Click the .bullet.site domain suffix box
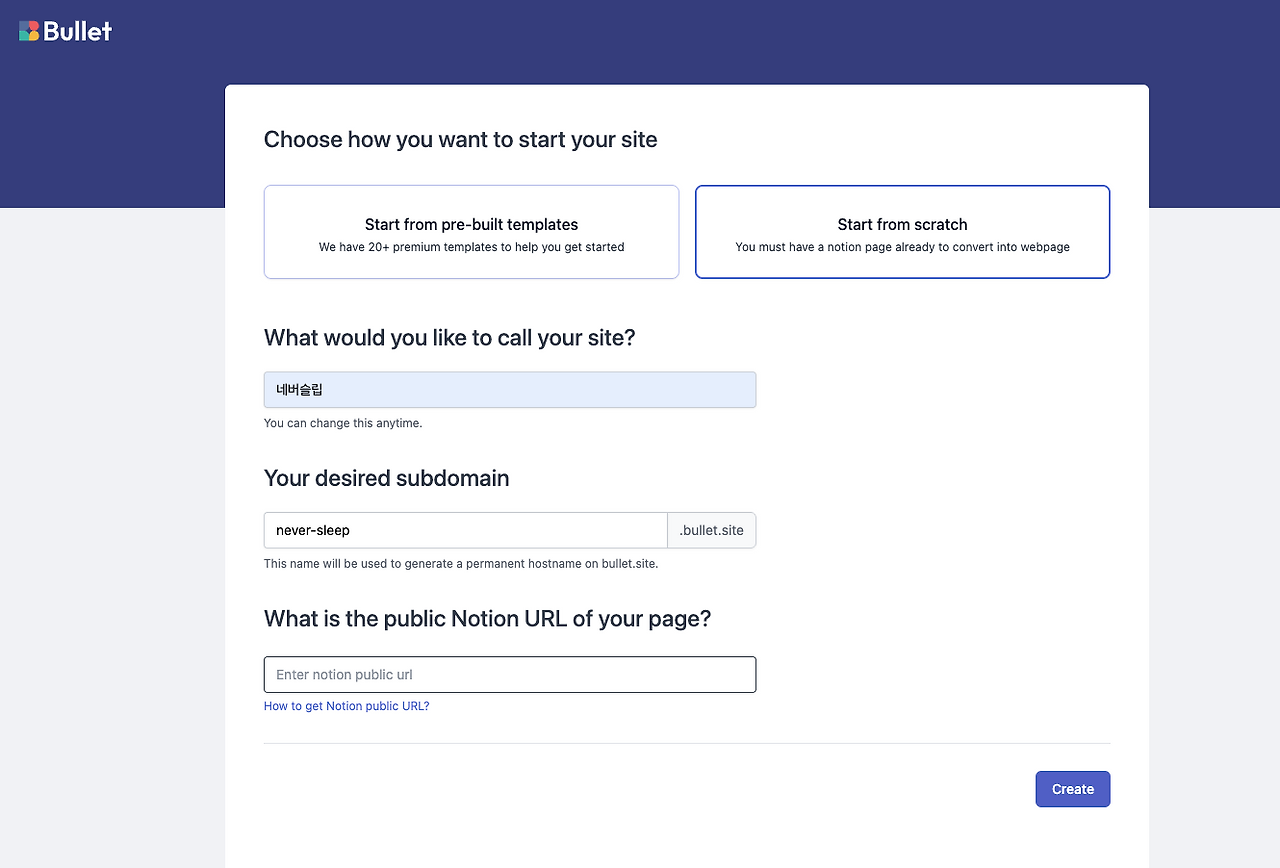Screen dimensions: 1280x868 [x=711, y=530]
